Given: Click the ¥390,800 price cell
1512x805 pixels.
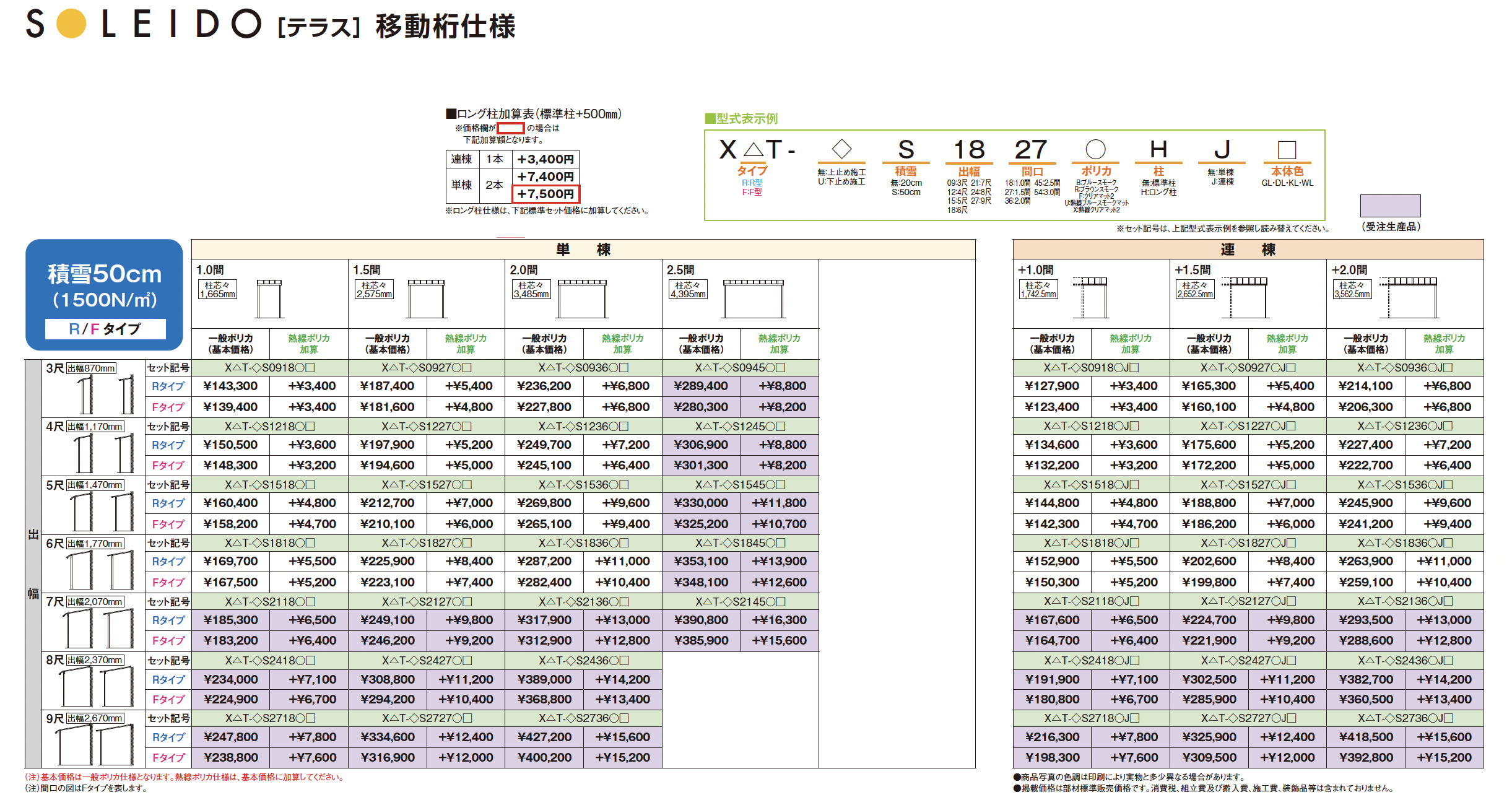Looking at the screenshot, I should point(701,620).
